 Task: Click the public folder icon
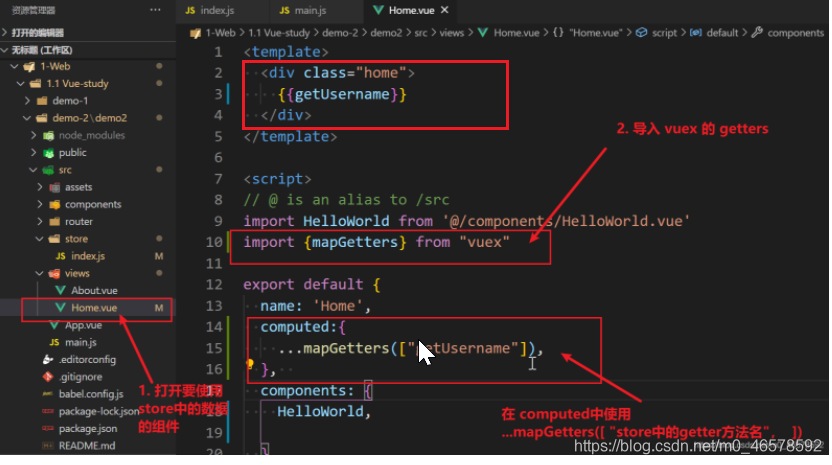(48, 153)
